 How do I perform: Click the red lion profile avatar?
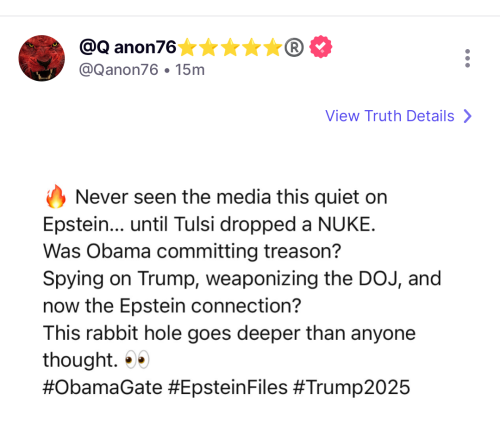(42, 58)
